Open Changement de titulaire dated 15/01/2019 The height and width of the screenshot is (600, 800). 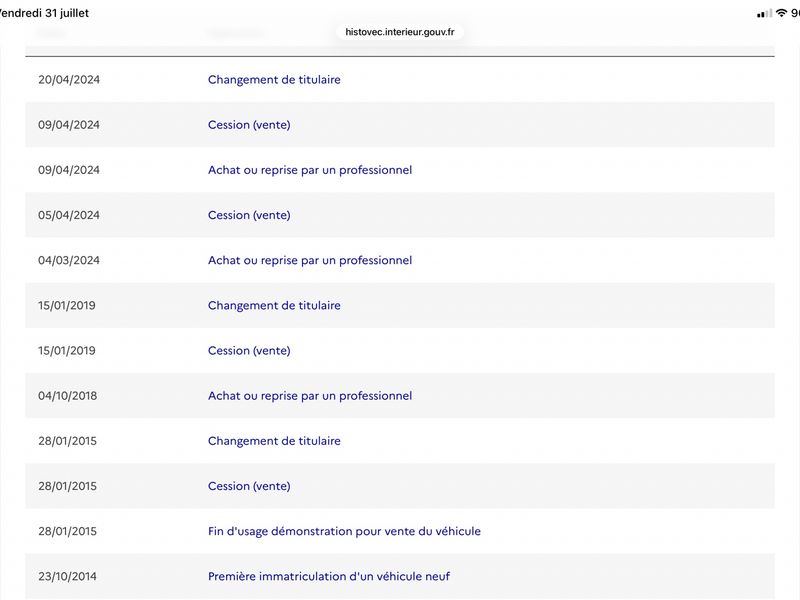click(x=274, y=306)
